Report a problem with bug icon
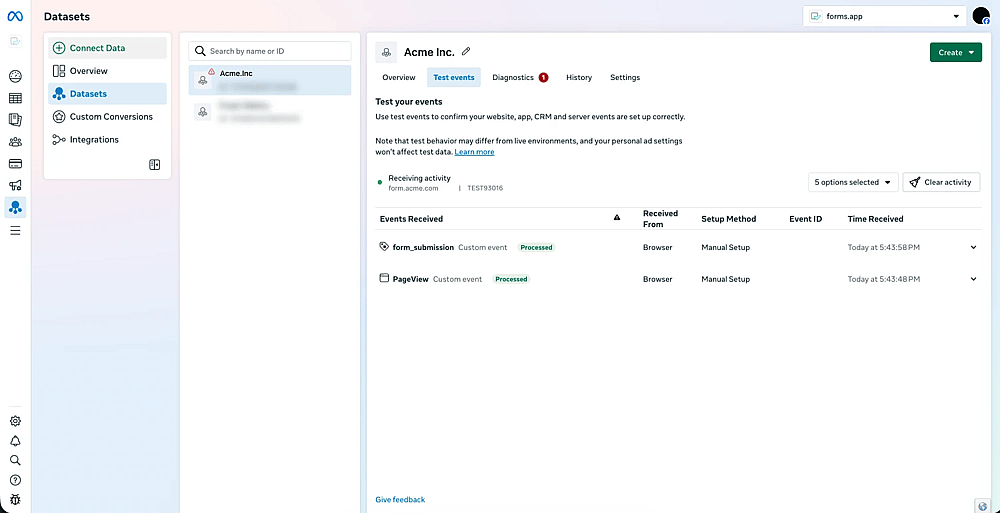The width and height of the screenshot is (1000, 513). (15, 500)
